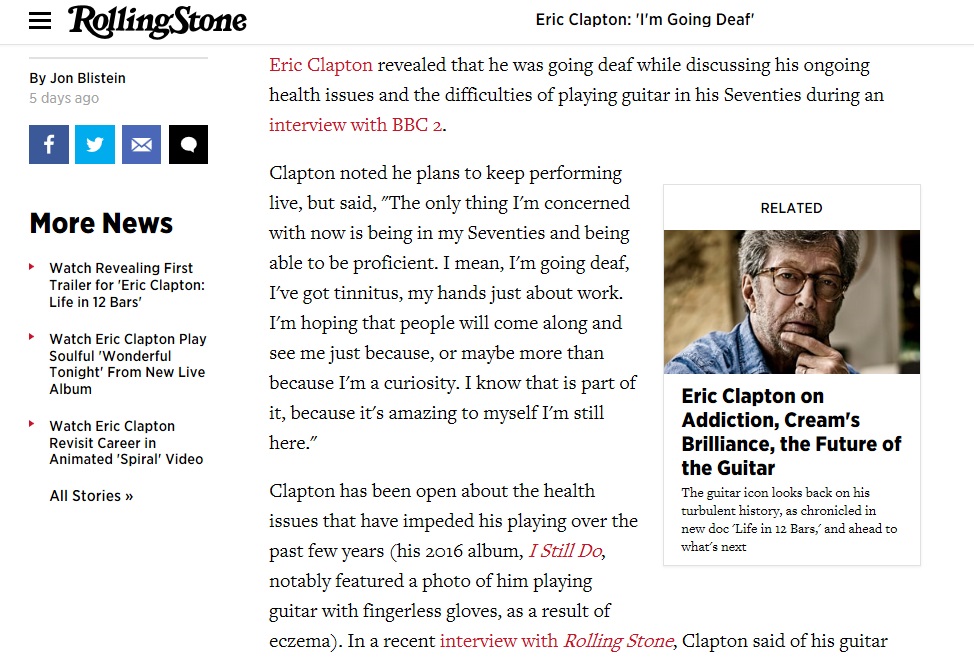Click the 'More News' heading
The height and width of the screenshot is (660, 974).
coord(101,223)
